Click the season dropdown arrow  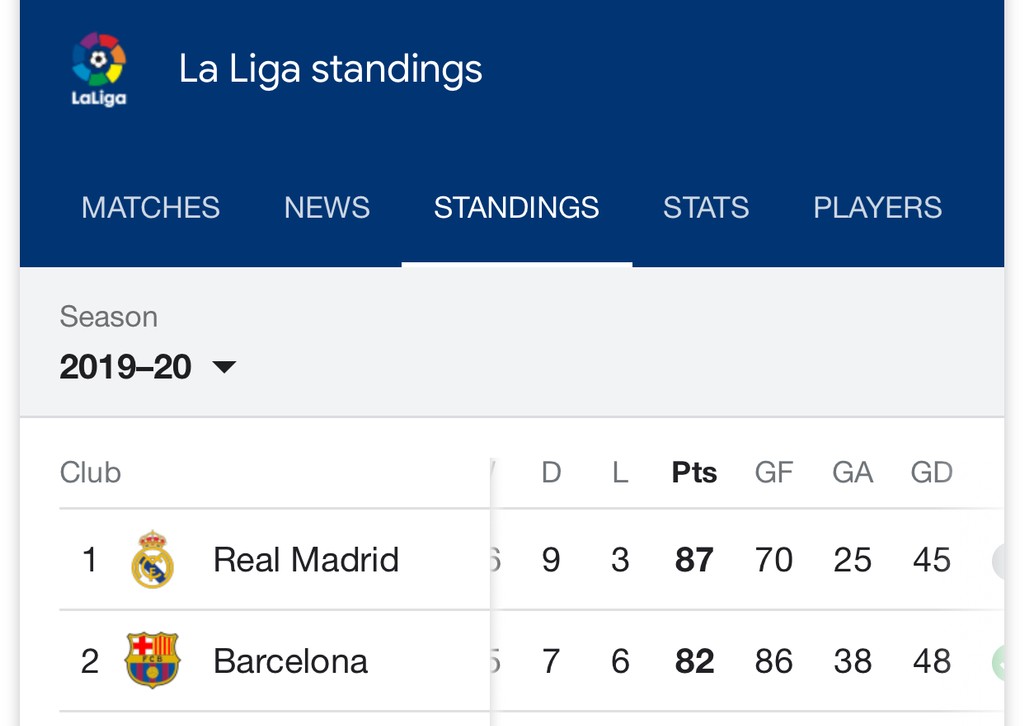pos(224,367)
